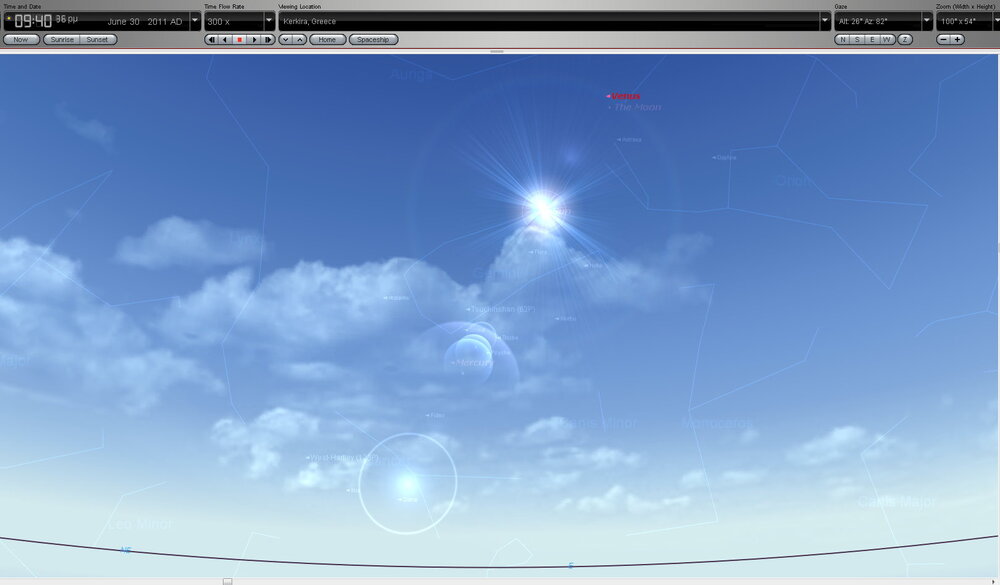Viewport: 1000px width, 585px height.
Task: Face East using the E compass button
Action: [872, 39]
